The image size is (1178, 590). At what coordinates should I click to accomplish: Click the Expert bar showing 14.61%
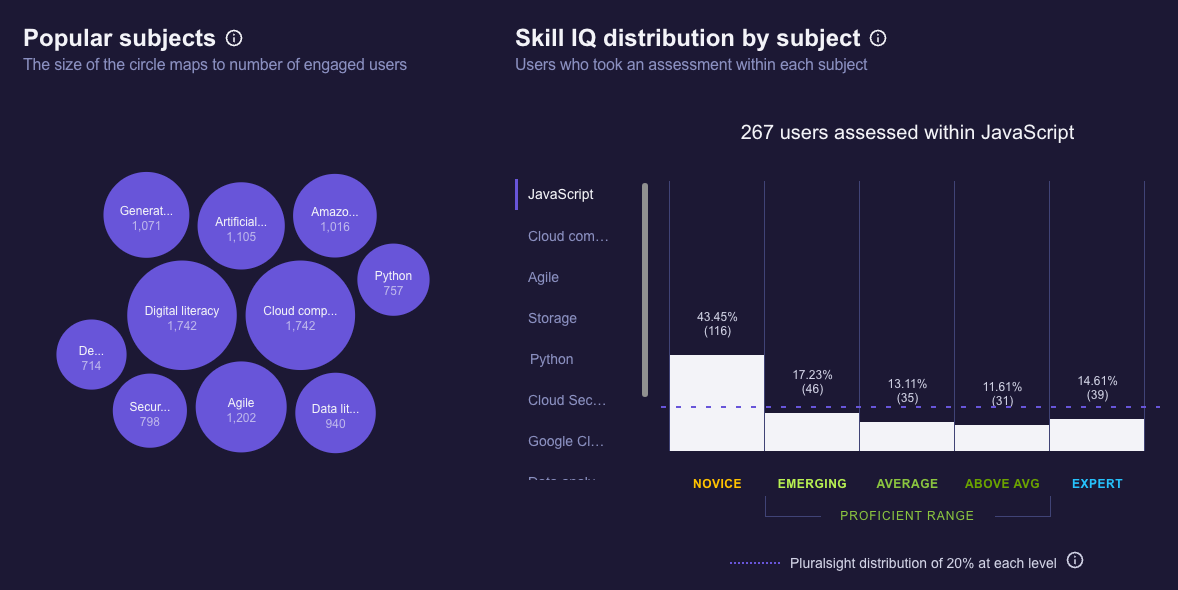[1097, 435]
